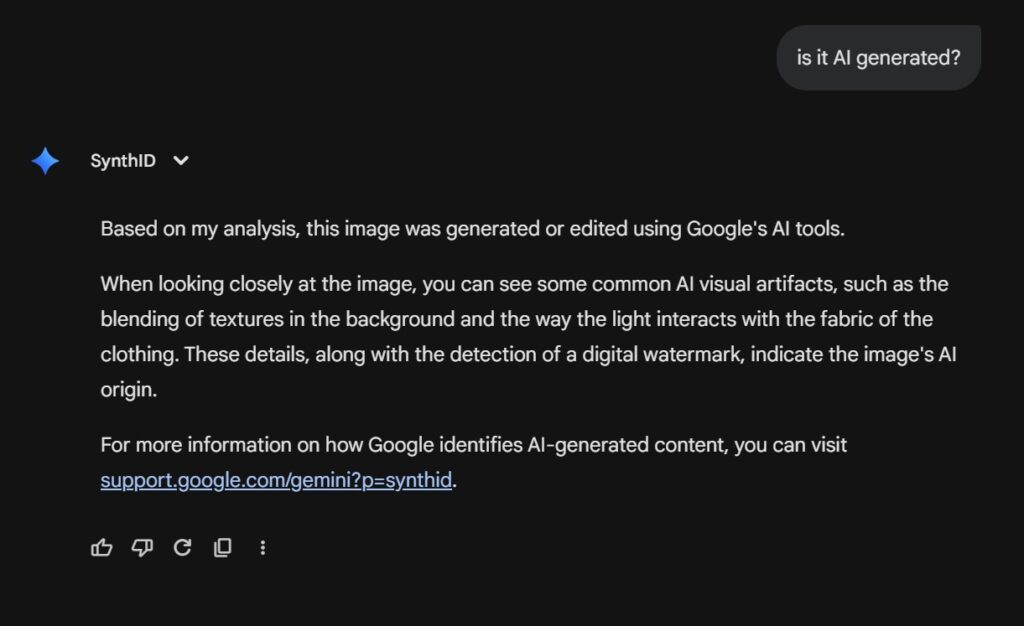
Task: Click the "Based on my analysis" sentence
Action: pos(199,228)
